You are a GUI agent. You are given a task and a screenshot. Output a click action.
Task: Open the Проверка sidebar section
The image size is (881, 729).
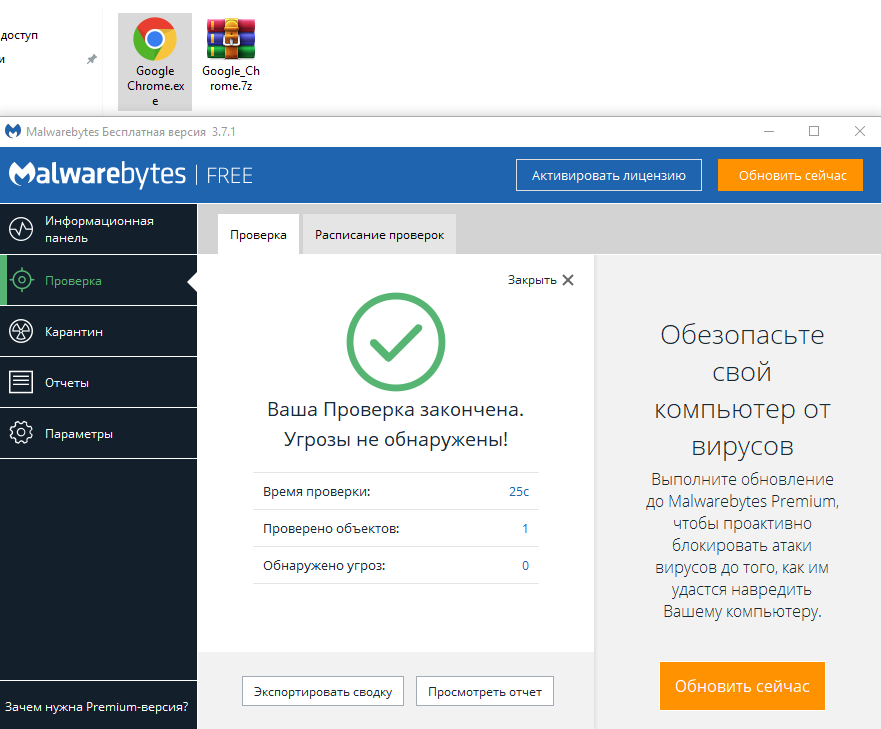[98, 280]
